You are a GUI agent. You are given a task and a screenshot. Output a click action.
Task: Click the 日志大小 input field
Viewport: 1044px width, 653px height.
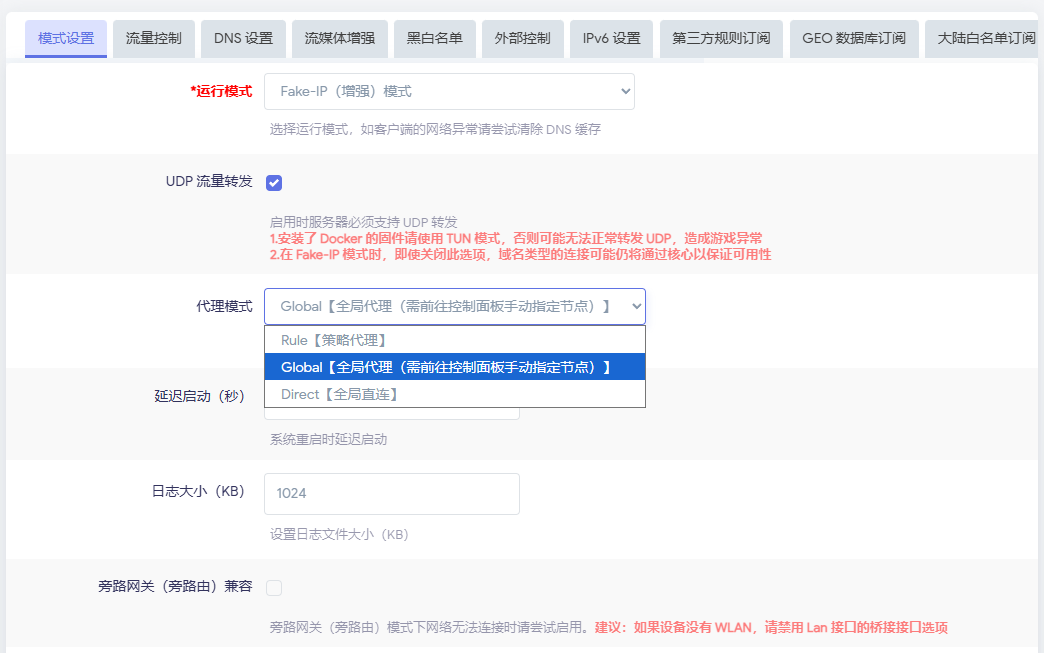(x=391, y=494)
